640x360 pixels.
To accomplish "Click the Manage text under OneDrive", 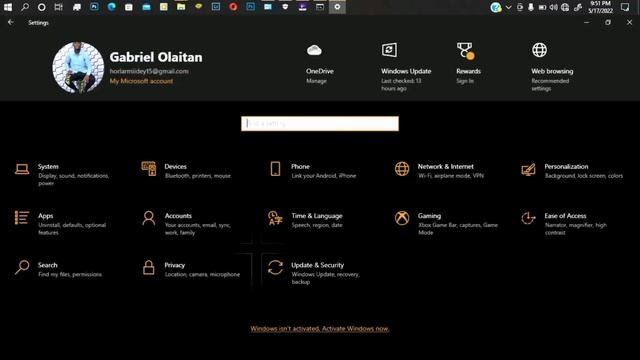I will pyautogui.click(x=316, y=81).
